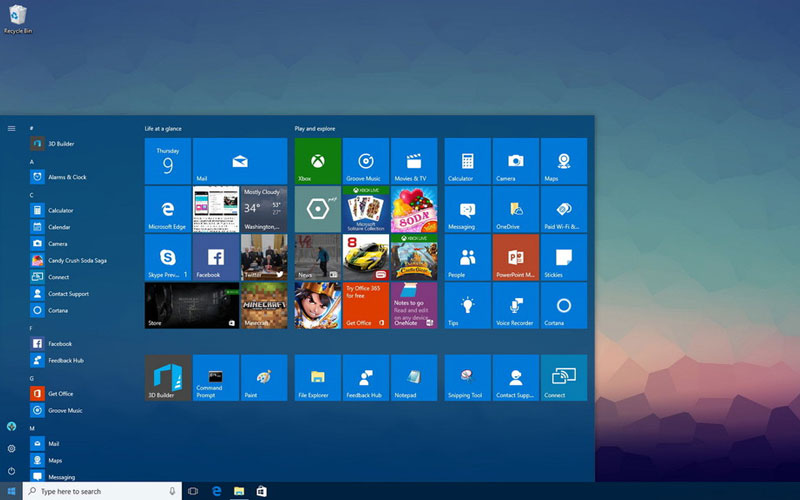Click the Calculator tile

(x=467, y=161)
